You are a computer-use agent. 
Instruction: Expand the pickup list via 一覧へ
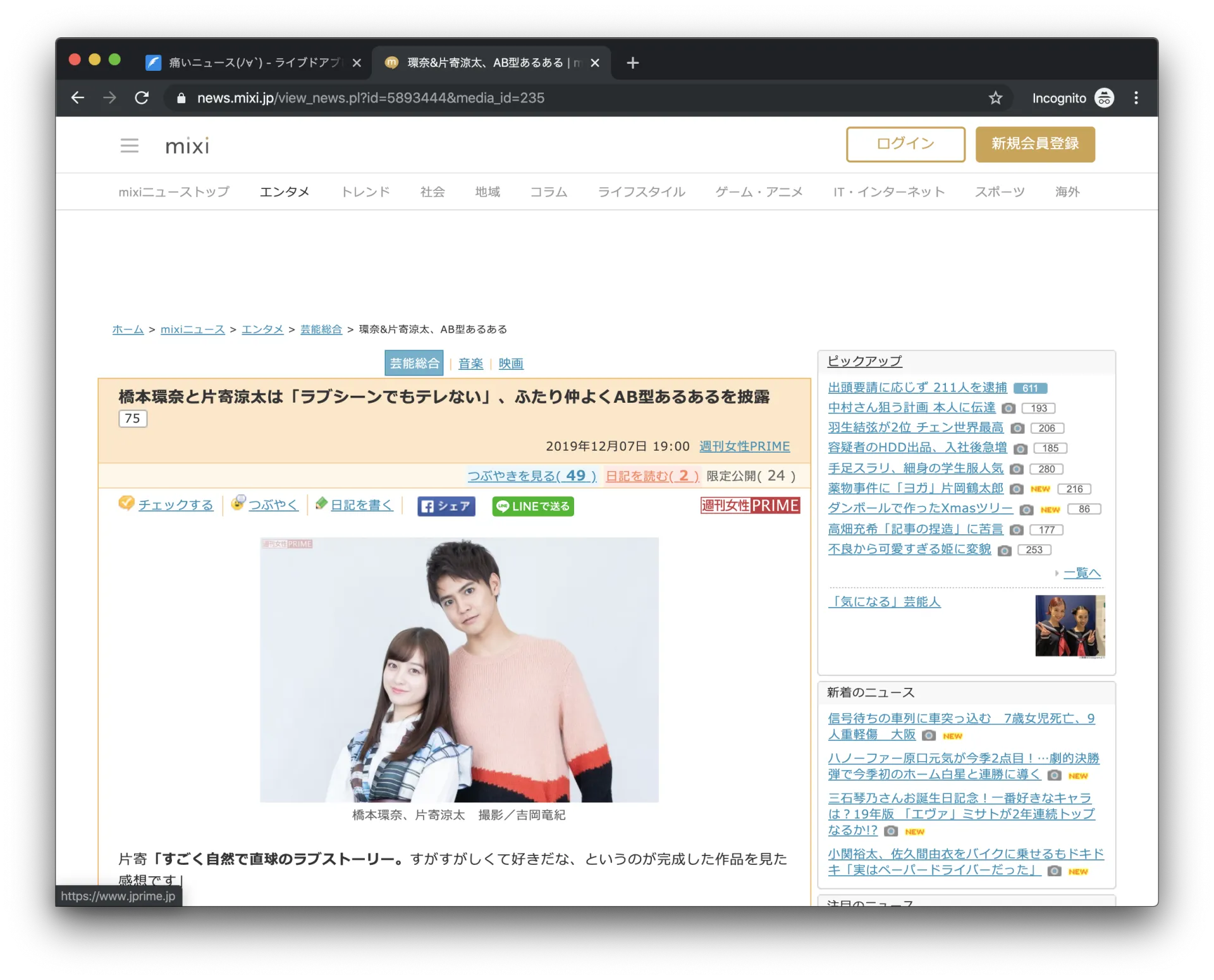pos(1082,573)
